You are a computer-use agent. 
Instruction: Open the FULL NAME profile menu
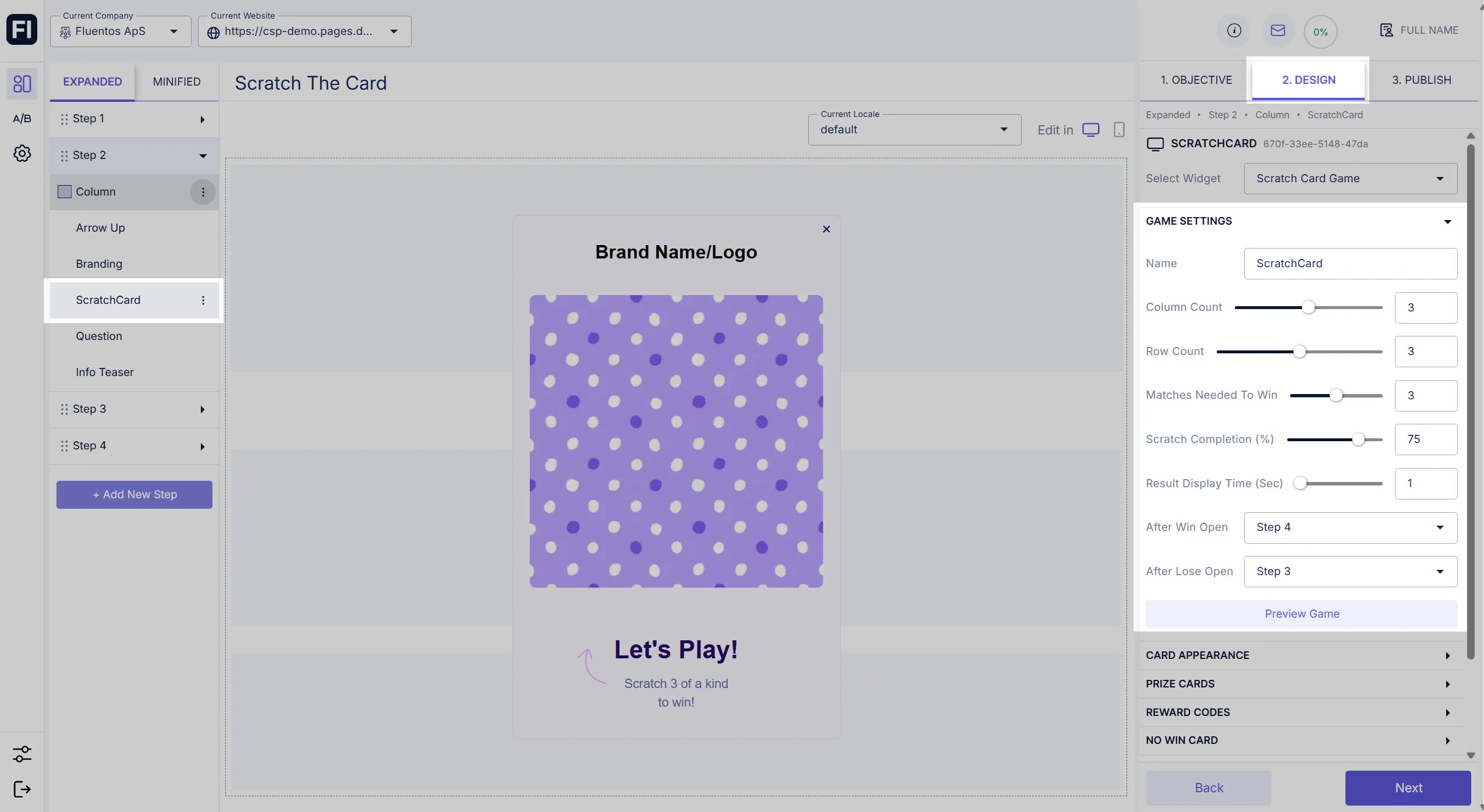[x=1419, y=30]
